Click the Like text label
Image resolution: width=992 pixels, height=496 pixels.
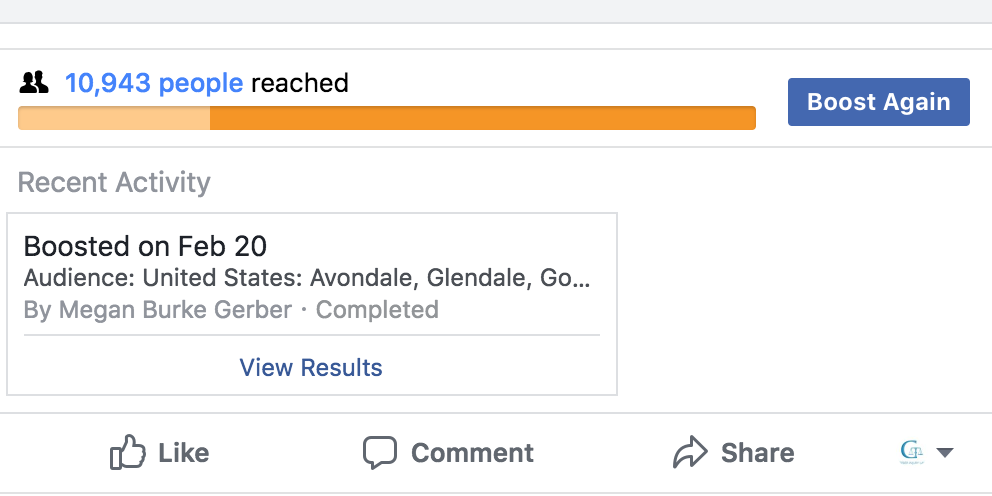click(x=183, y=453)
